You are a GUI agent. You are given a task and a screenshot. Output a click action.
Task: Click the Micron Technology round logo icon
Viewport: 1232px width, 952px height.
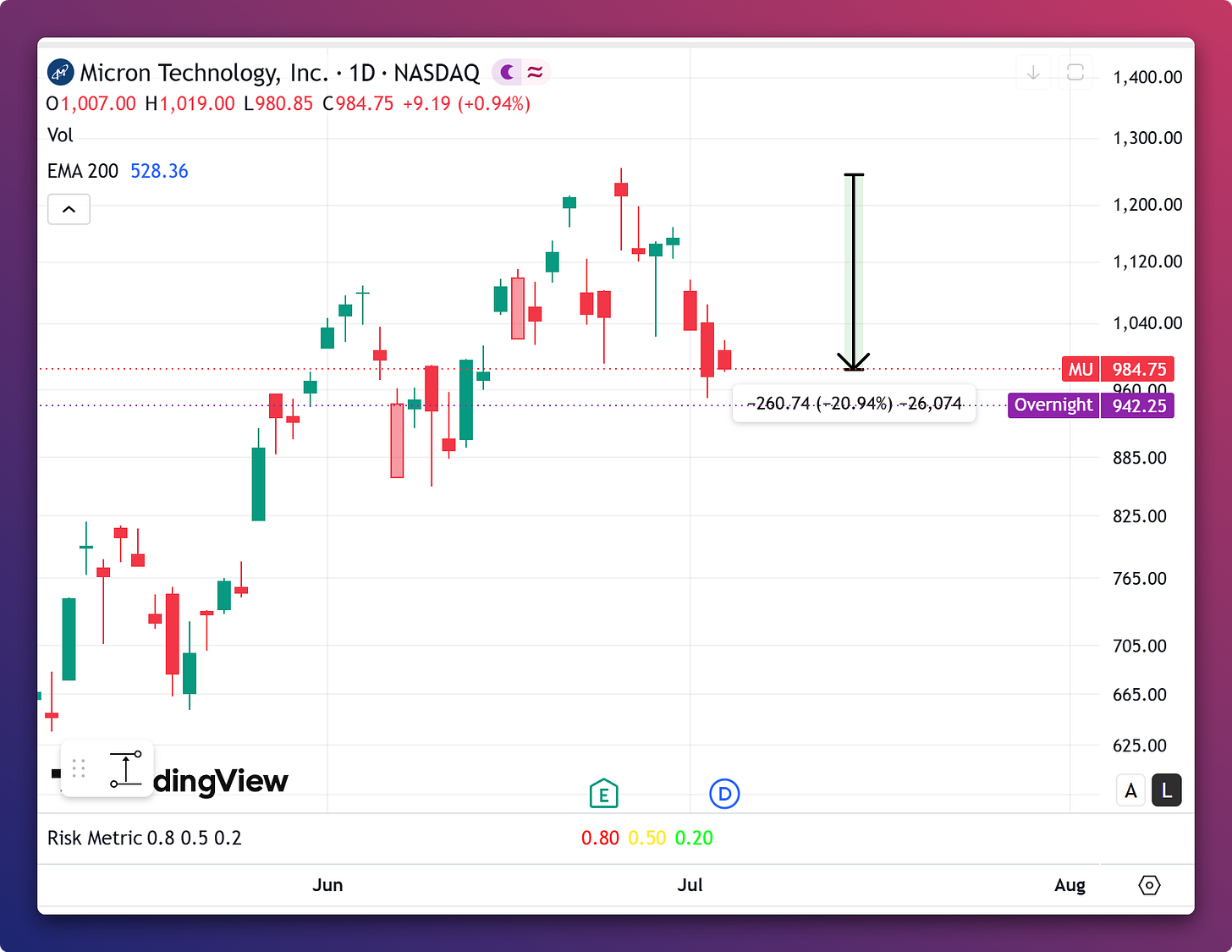tap(60, 73)
